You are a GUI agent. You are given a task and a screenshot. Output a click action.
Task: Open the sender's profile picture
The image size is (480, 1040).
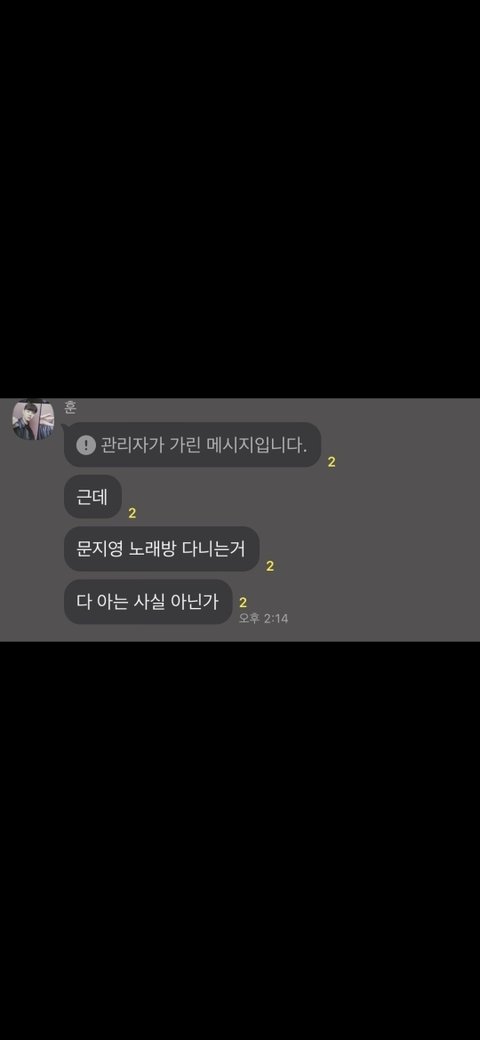coord(33,420)
